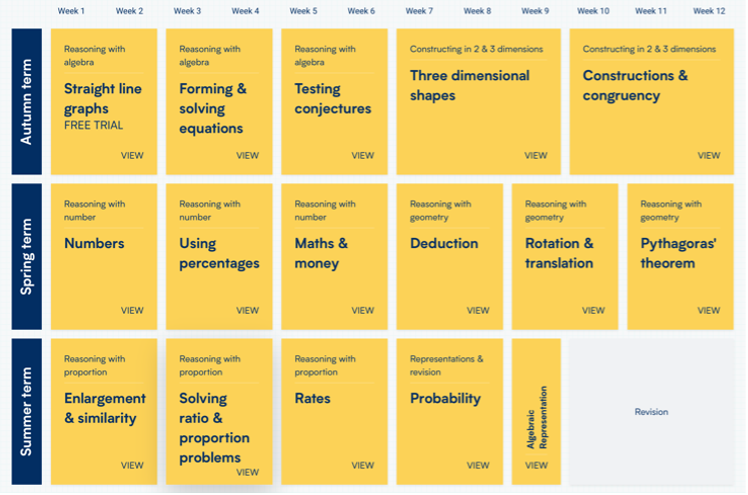The height and width of the screenshot is (495, 748).
Task: Click VIEW on Solving ratio & proportion problems
Action: (247, 472)
